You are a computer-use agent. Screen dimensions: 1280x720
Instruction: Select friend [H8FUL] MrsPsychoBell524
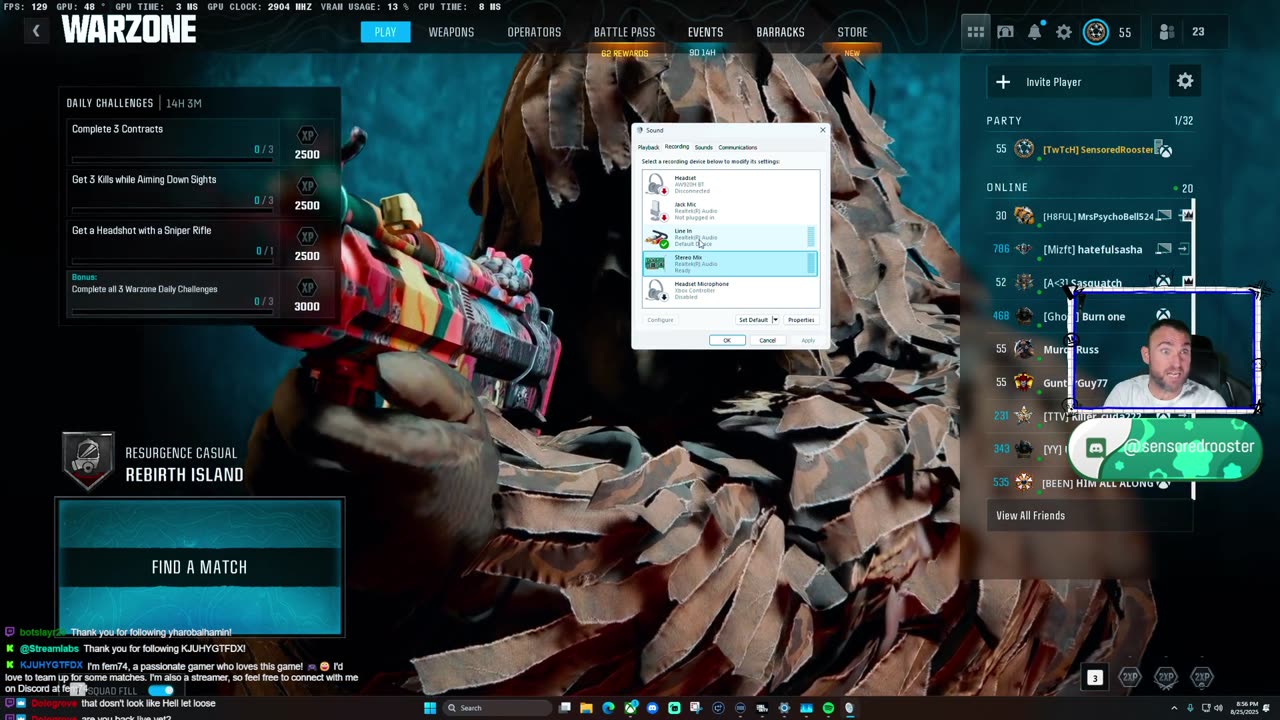click(1090, 216)
